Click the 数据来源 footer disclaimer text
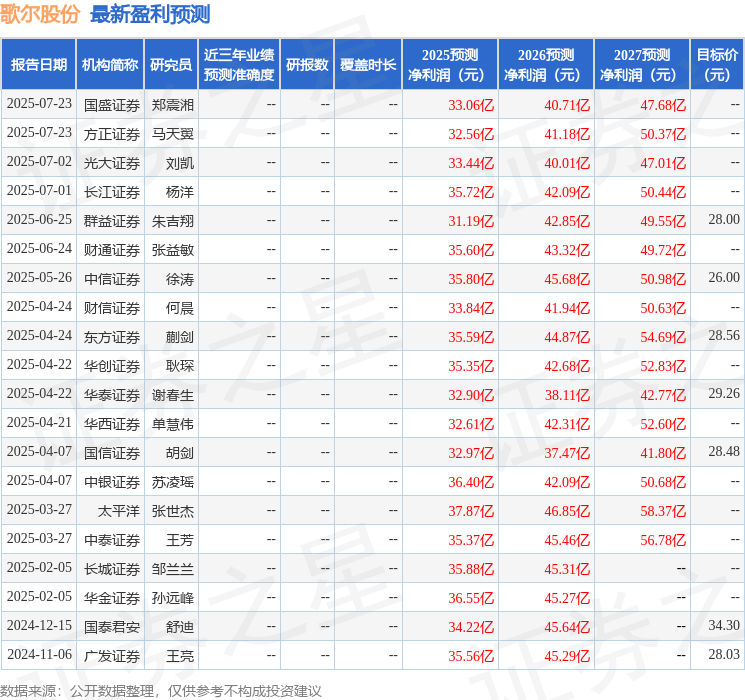The width and height of the screenshot is (745, 700). [161, 690]
